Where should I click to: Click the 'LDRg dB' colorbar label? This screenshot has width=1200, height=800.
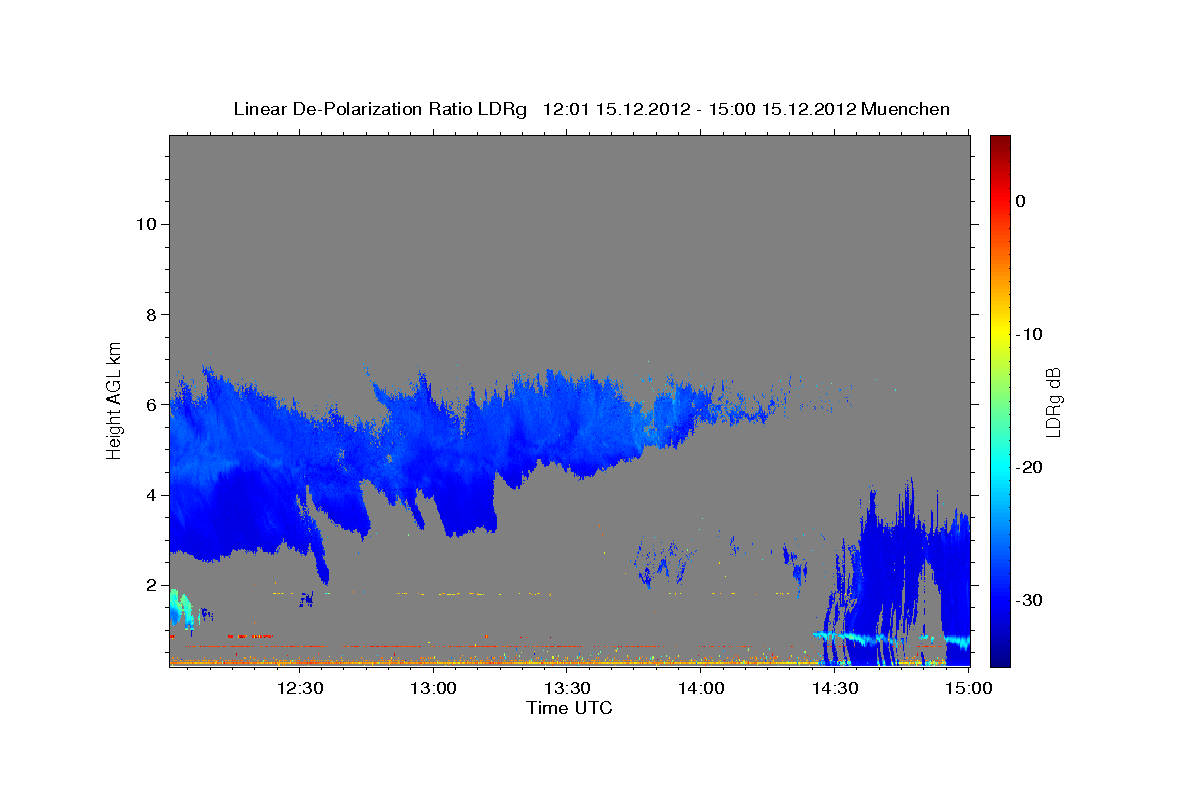[x=1053, y=403]
